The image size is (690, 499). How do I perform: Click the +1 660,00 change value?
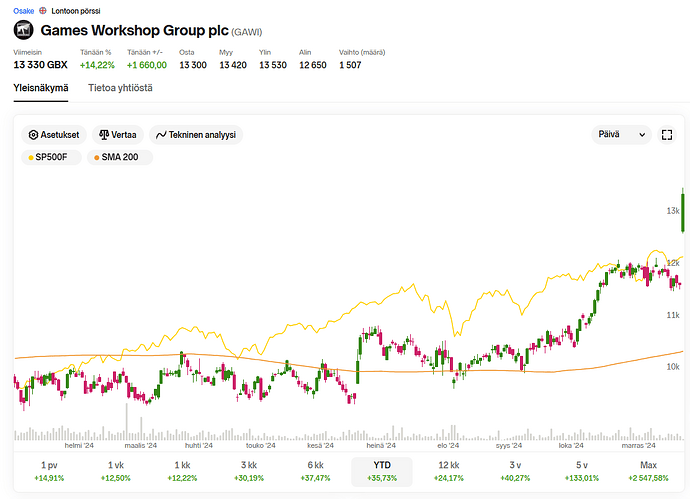[x=147, y=65]
